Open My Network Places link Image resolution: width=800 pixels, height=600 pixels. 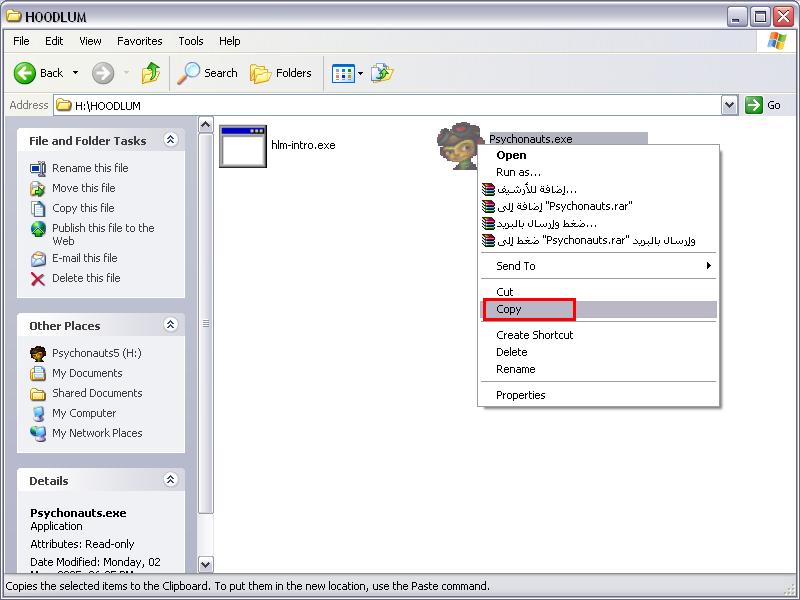click(97, 433)
